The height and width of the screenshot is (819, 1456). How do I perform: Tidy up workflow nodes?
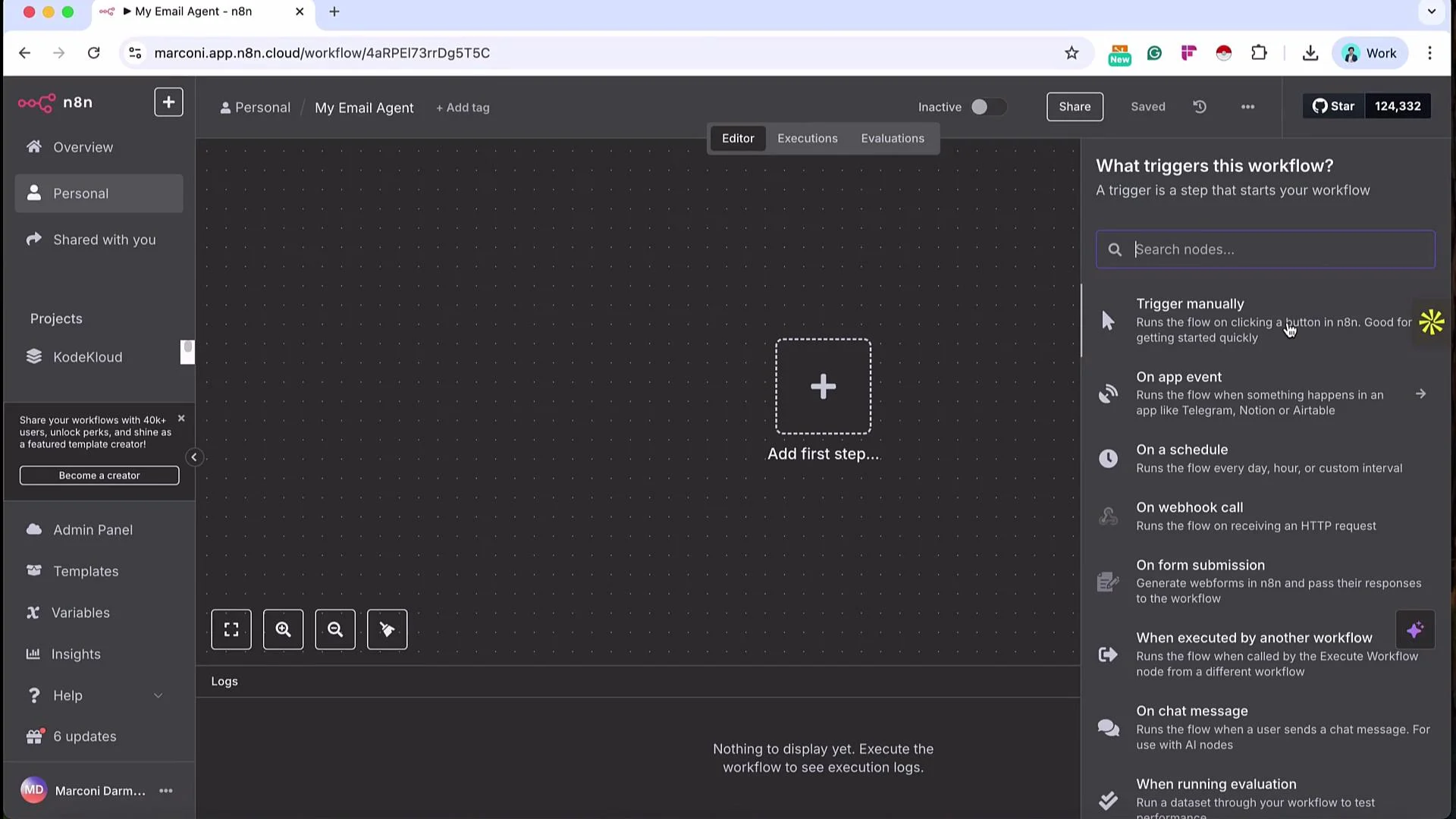(x=387, y=629)
